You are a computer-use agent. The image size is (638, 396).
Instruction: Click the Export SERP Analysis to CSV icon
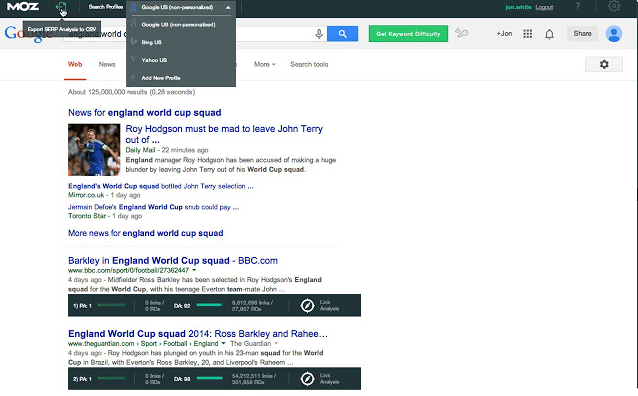(x=61, y=7)
